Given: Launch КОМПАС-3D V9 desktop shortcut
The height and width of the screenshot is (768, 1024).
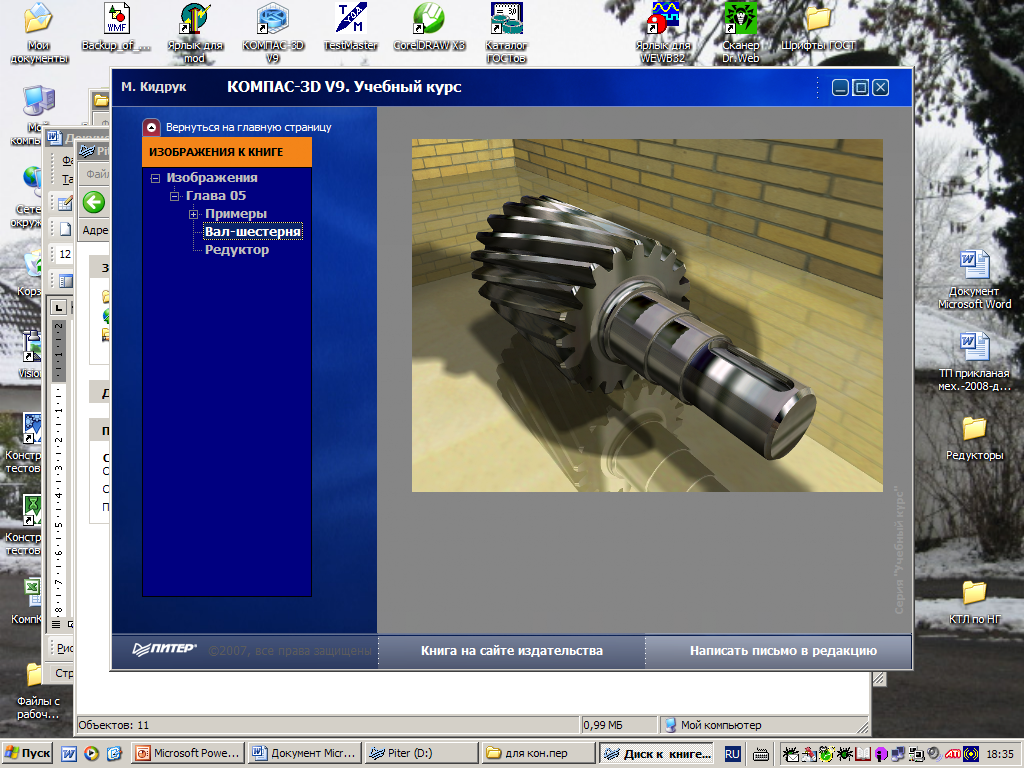Looking at the screenshot, I should click(x=273, y=33).
